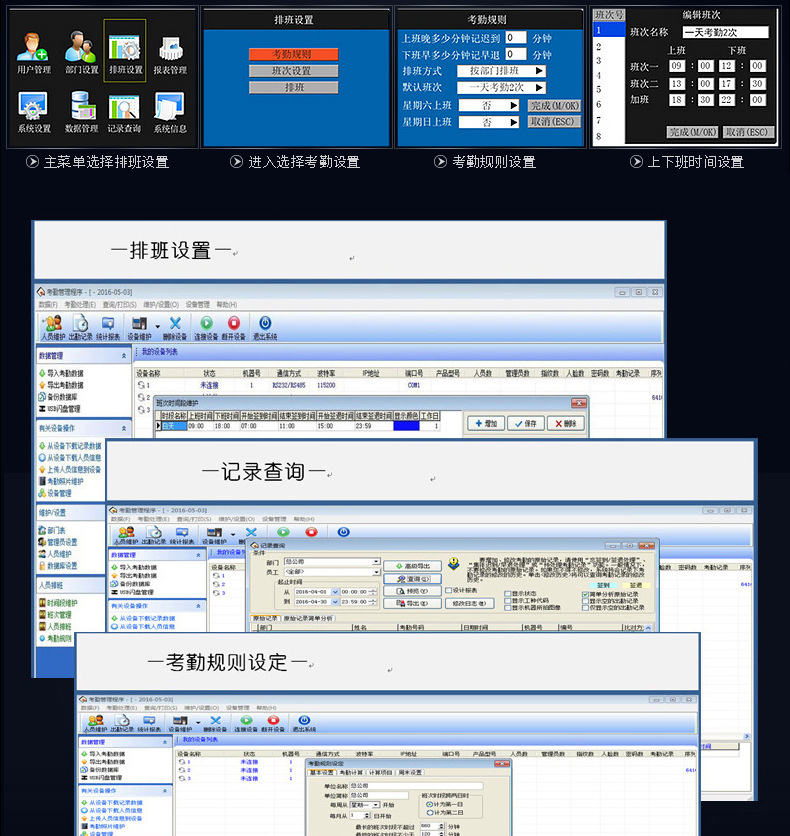790x836 pixels.
Task: Collapse the 数据管理 panel in 排班设置 window
Action: coord(124,356)
